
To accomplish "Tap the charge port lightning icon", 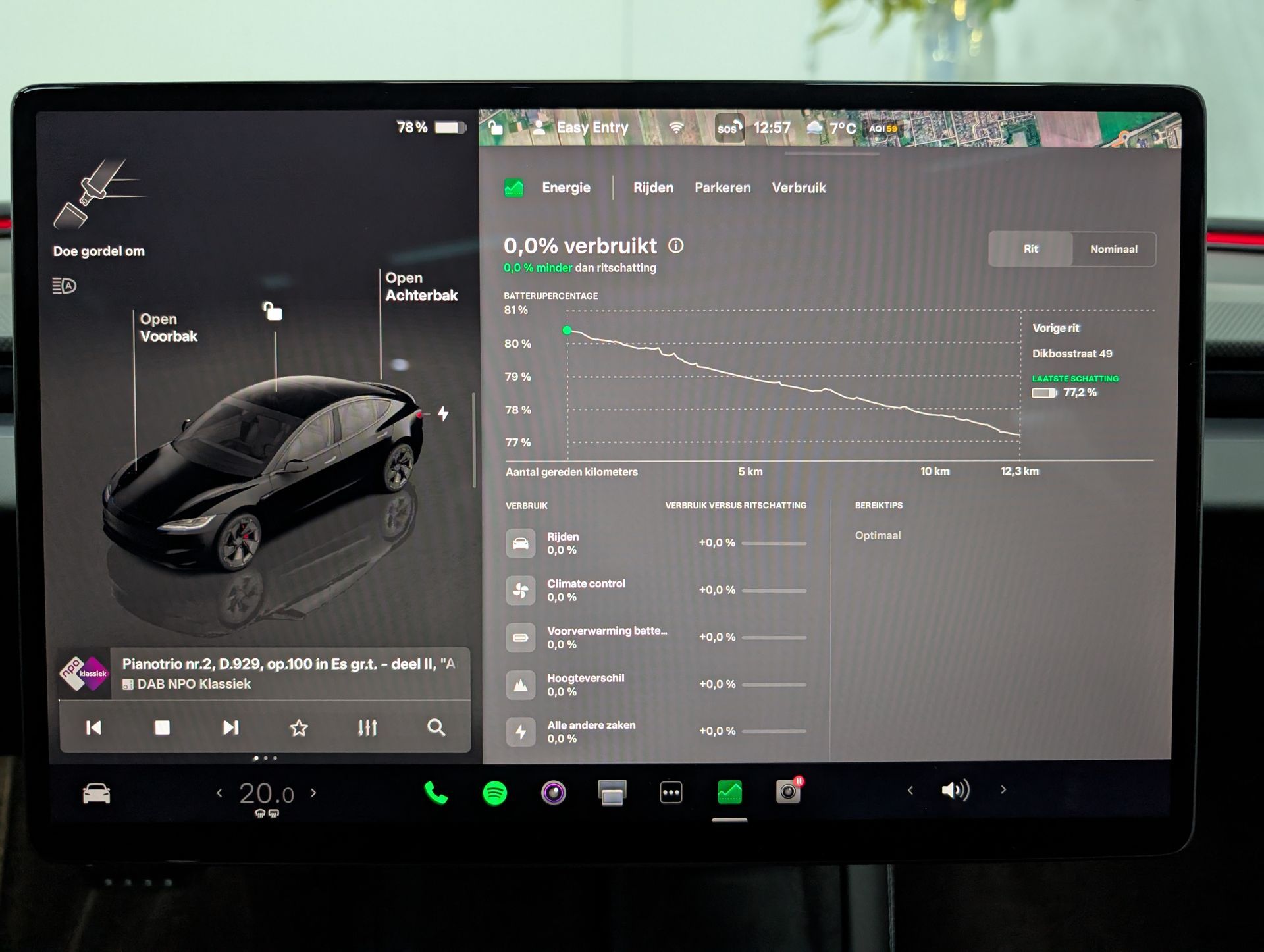I will click(x=444, y=413).
